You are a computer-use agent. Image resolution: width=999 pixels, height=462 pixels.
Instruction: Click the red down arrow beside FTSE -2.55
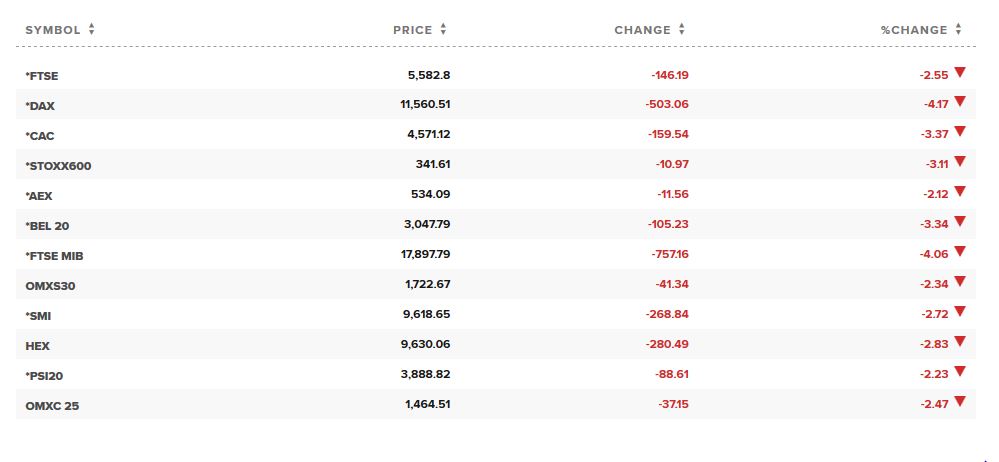959,72
